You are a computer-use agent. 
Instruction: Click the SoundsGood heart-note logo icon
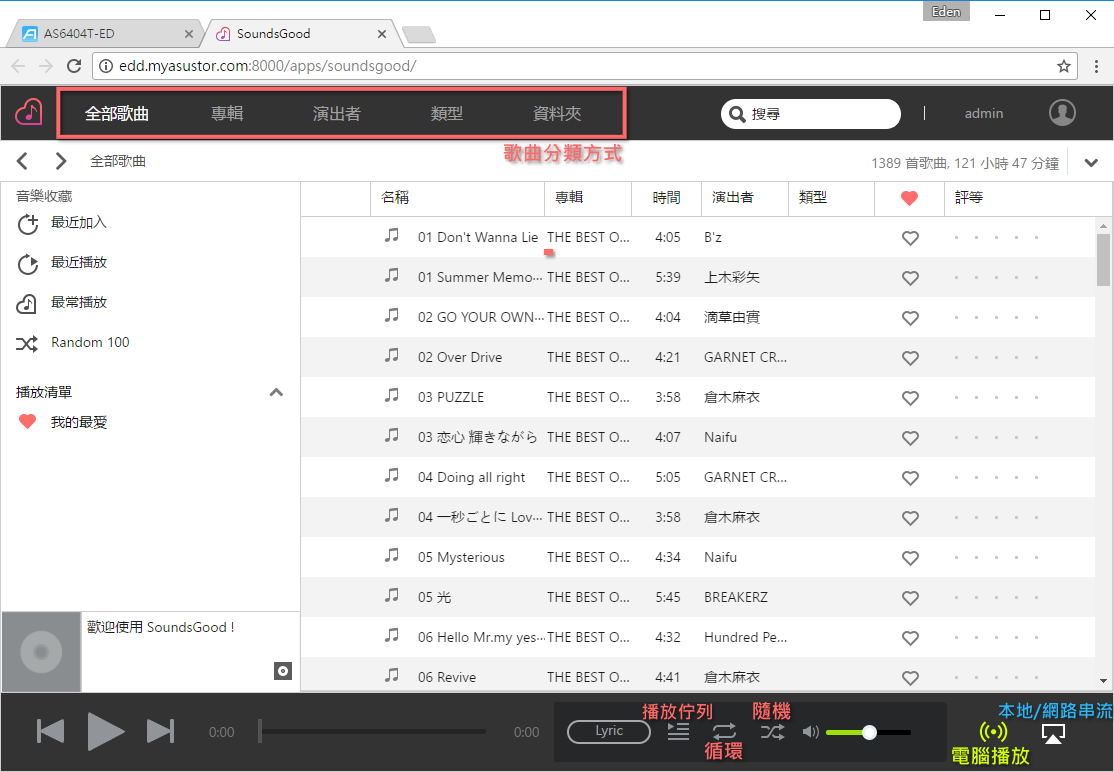[28, 112]
